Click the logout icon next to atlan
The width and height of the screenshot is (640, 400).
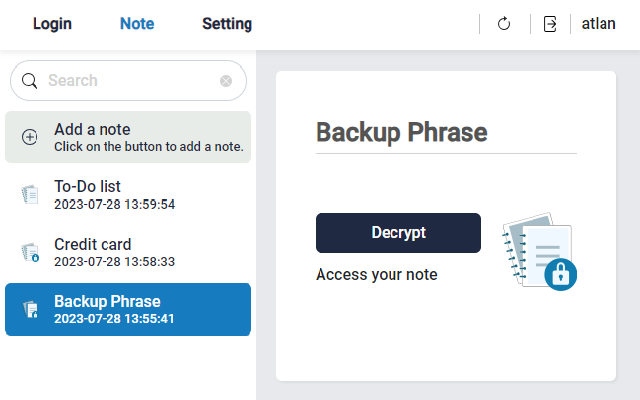click(x=550, y=24)
